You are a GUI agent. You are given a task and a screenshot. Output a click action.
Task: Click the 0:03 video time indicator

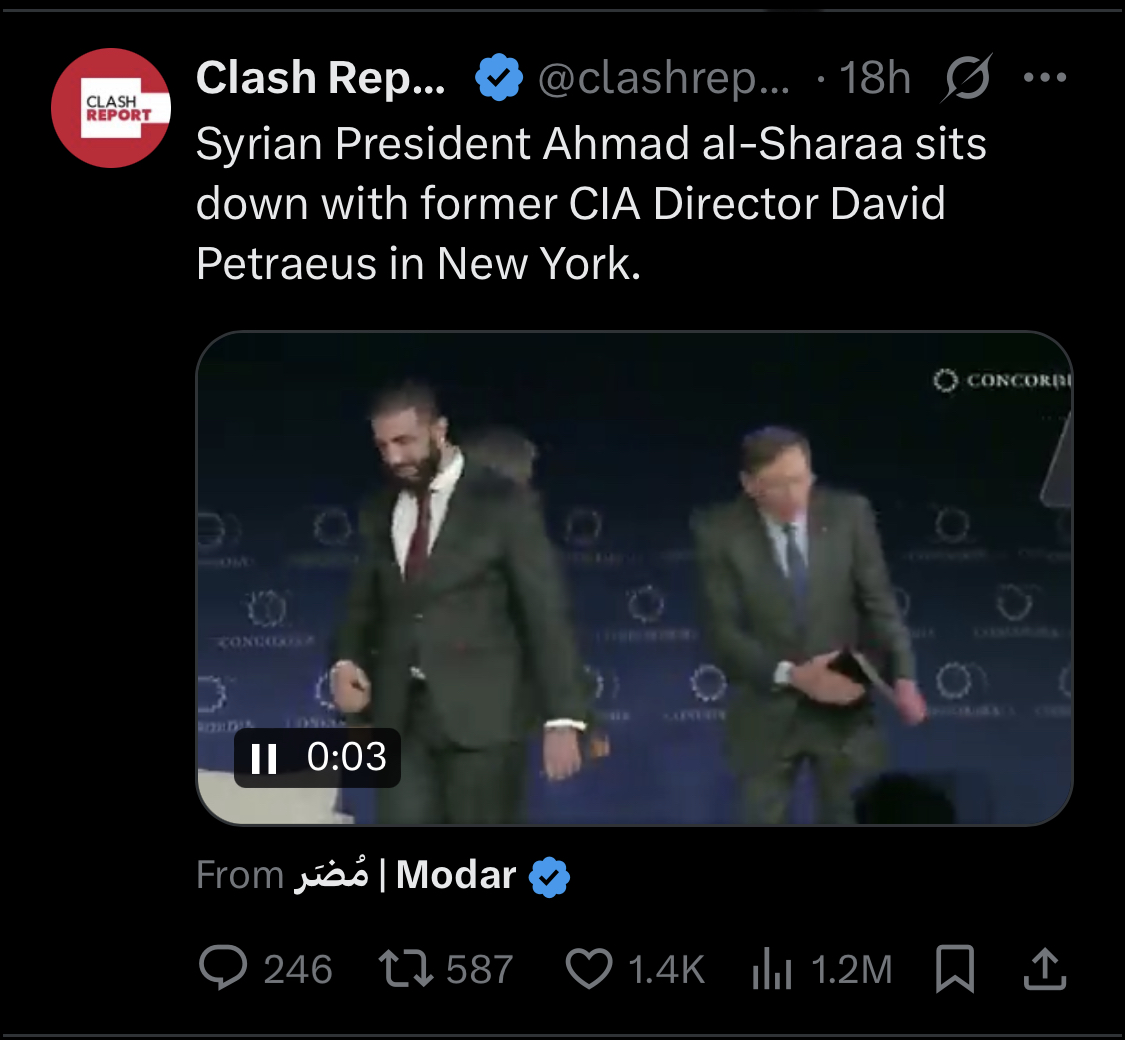click(x=346, y=757)
